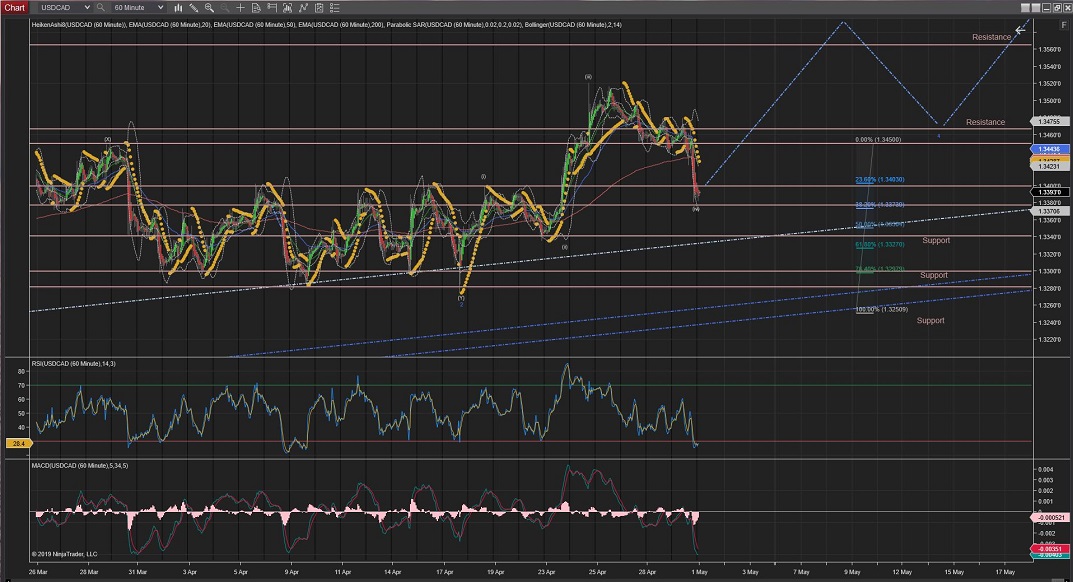1073x582 pixels.
Task: Click the greyed zoom out magnifier
Action: pos(224,8)
